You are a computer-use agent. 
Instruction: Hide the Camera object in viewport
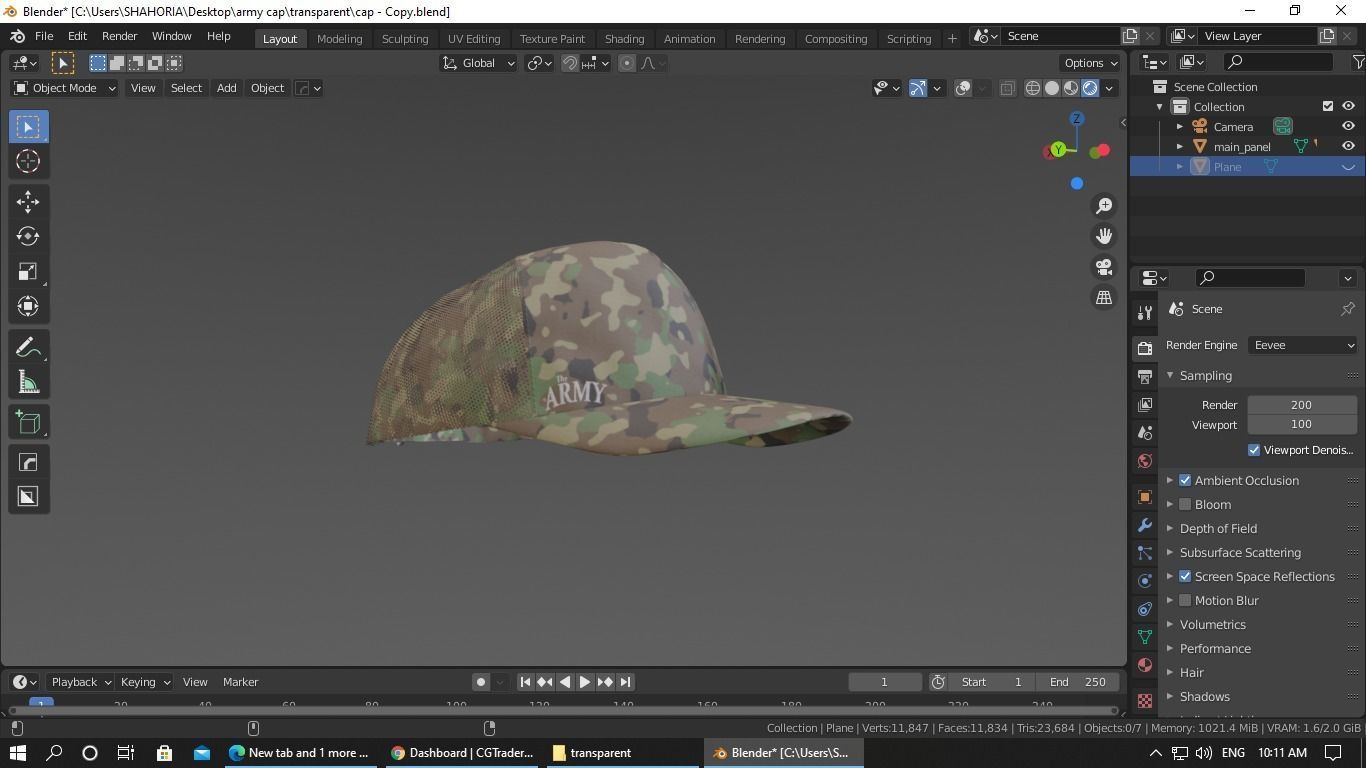(x=1348, y=126)
